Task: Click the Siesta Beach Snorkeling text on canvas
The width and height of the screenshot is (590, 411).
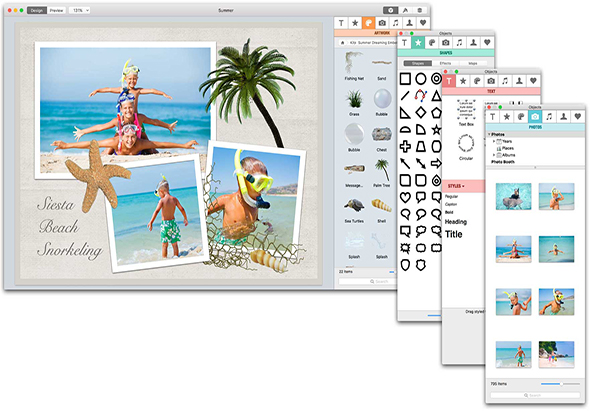Action: pos(70,227)
